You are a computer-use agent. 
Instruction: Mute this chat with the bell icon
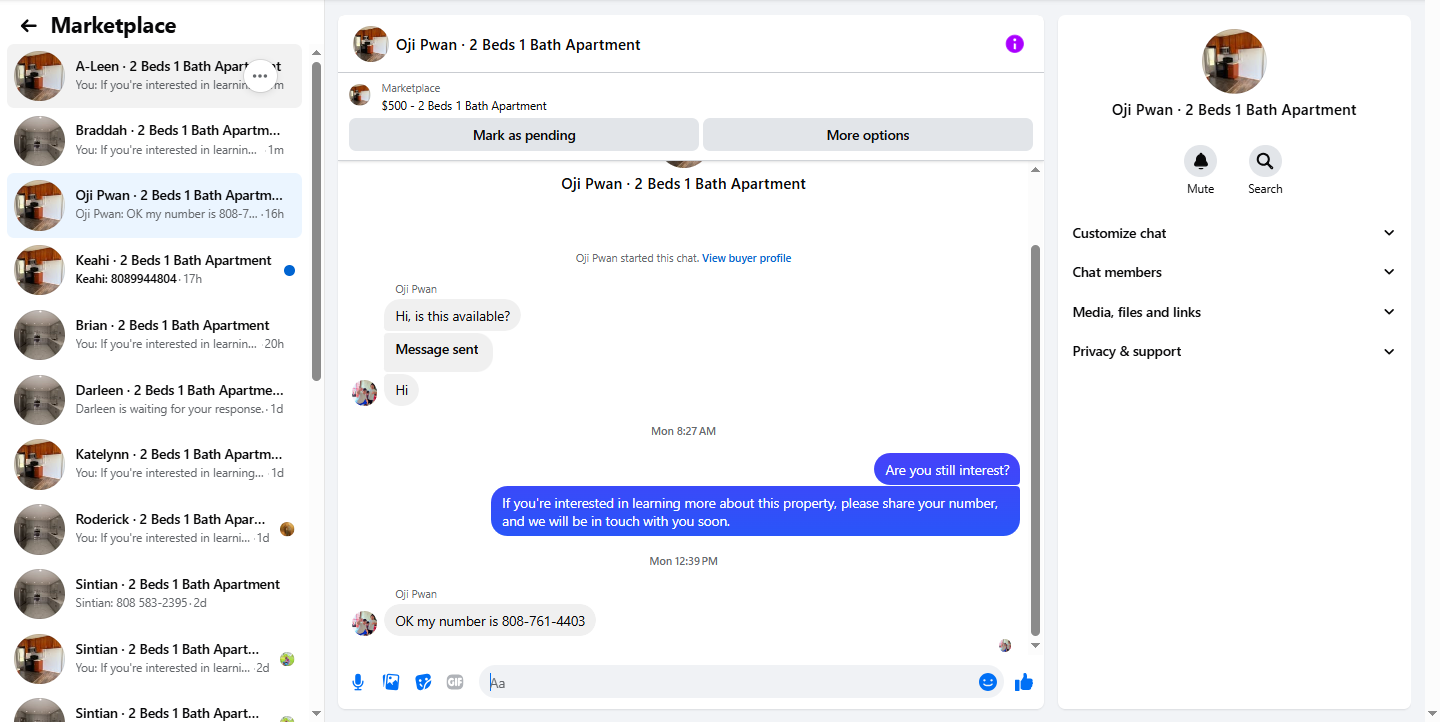click(1200, 161)
